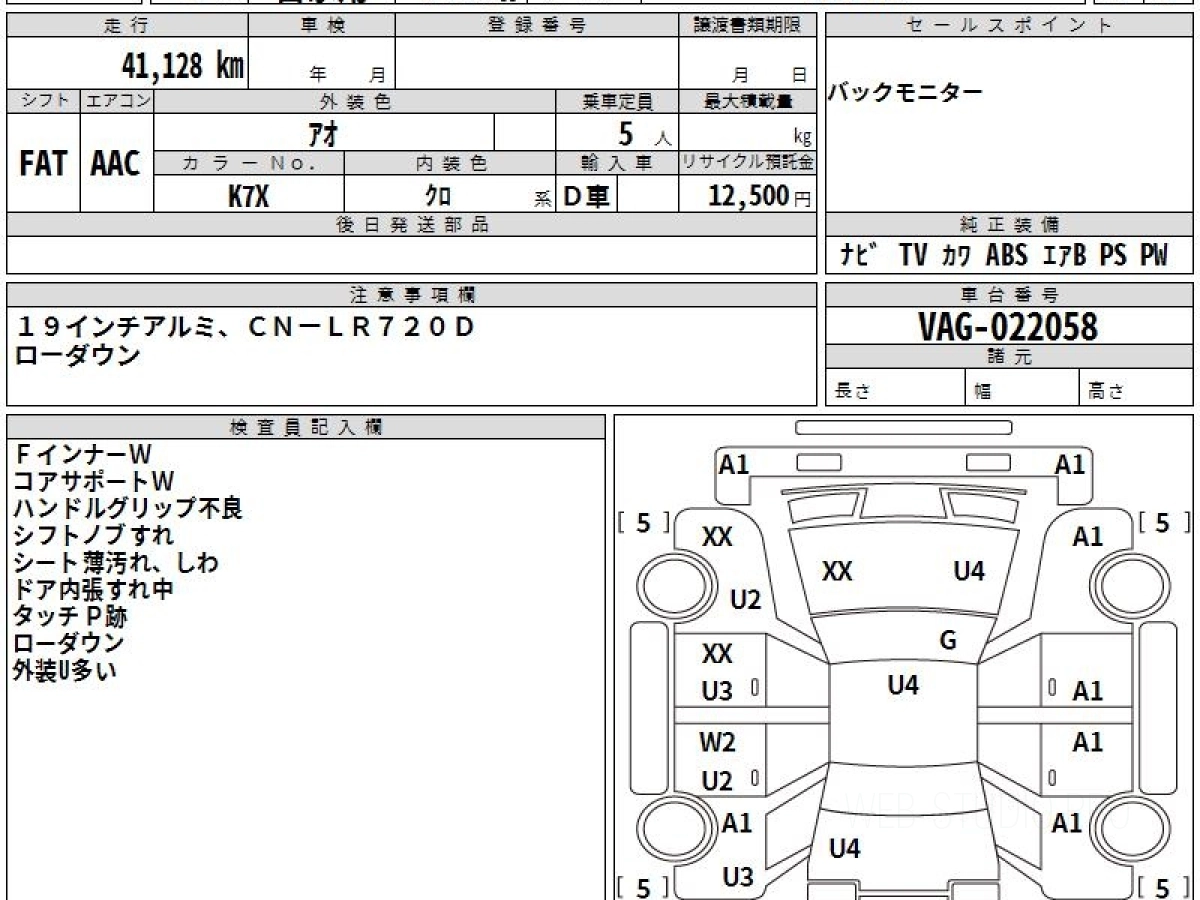1200x900 pixels.
Task: Click the AAC air conditioner value
Action: [116, 163]
